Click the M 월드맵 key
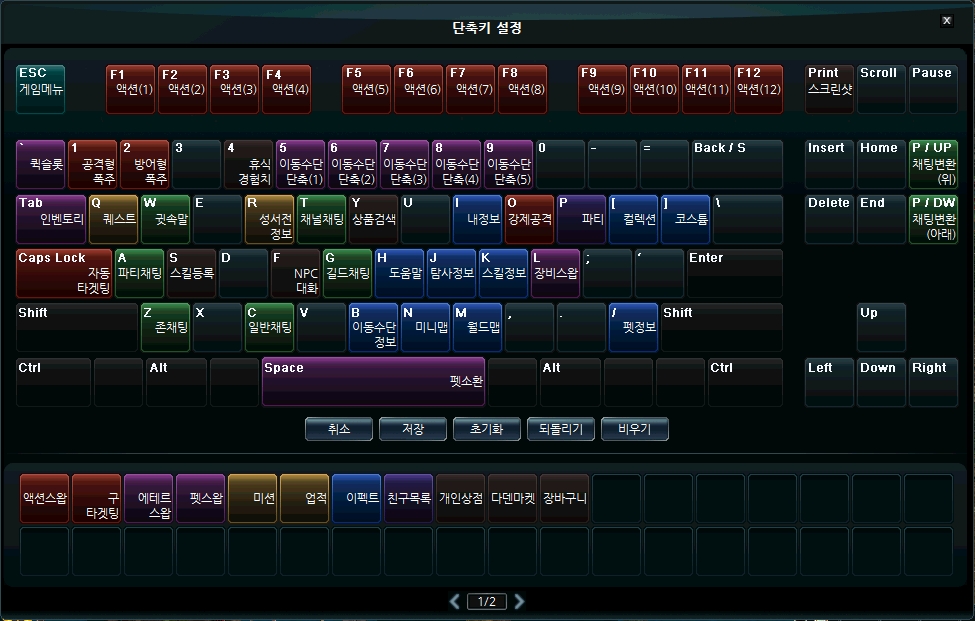This screenshot has height=621, width=975. pyautogui.click(x=477, y=327)
